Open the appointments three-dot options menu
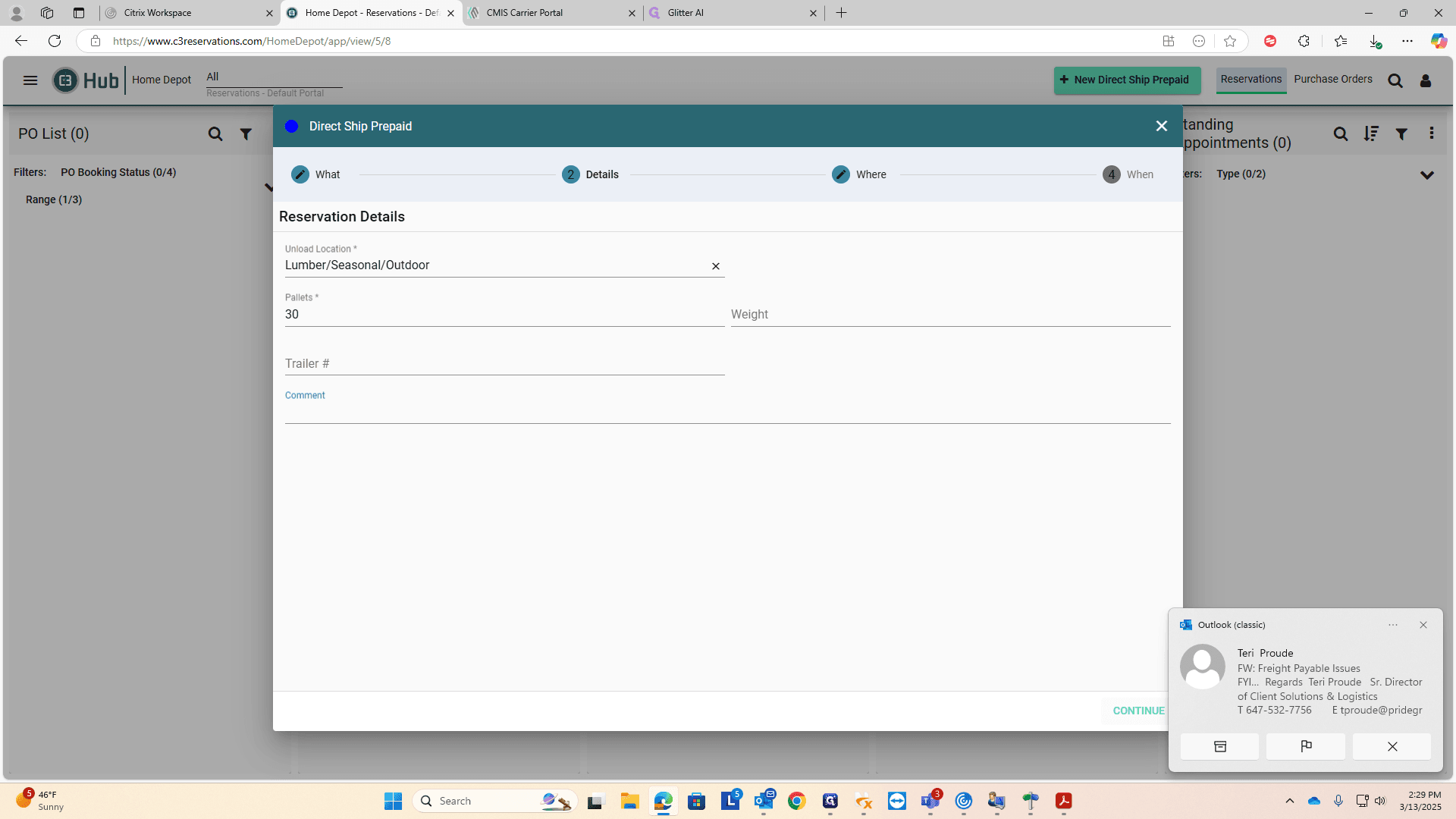 click(x=1432, y=133)
